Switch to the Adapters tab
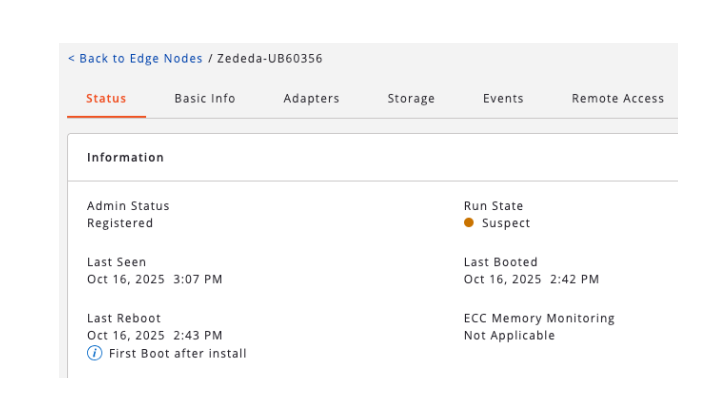This screenshot has width=714, height=401. 311,99
